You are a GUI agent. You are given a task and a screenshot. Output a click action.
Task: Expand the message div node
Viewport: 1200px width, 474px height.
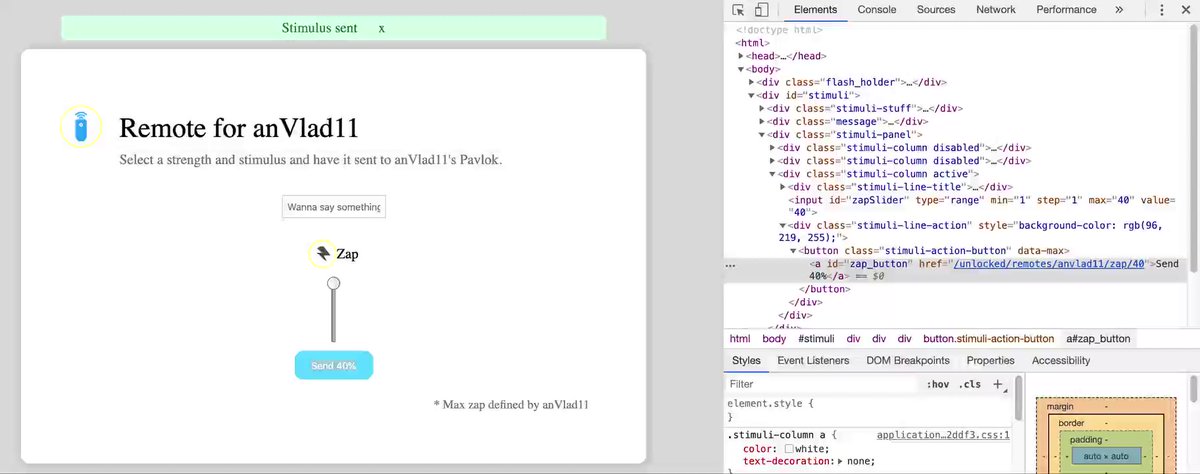tap(763, 121)
